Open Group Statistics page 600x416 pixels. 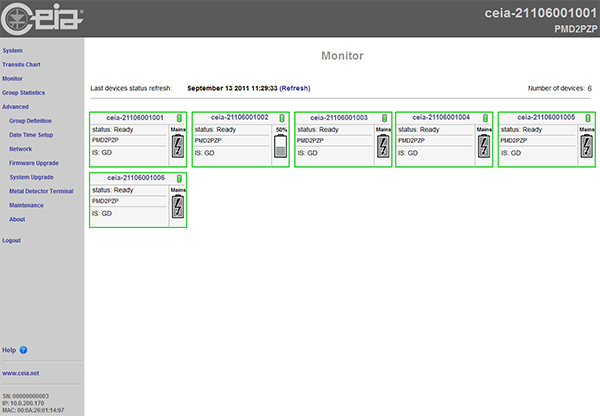point(24,93)
